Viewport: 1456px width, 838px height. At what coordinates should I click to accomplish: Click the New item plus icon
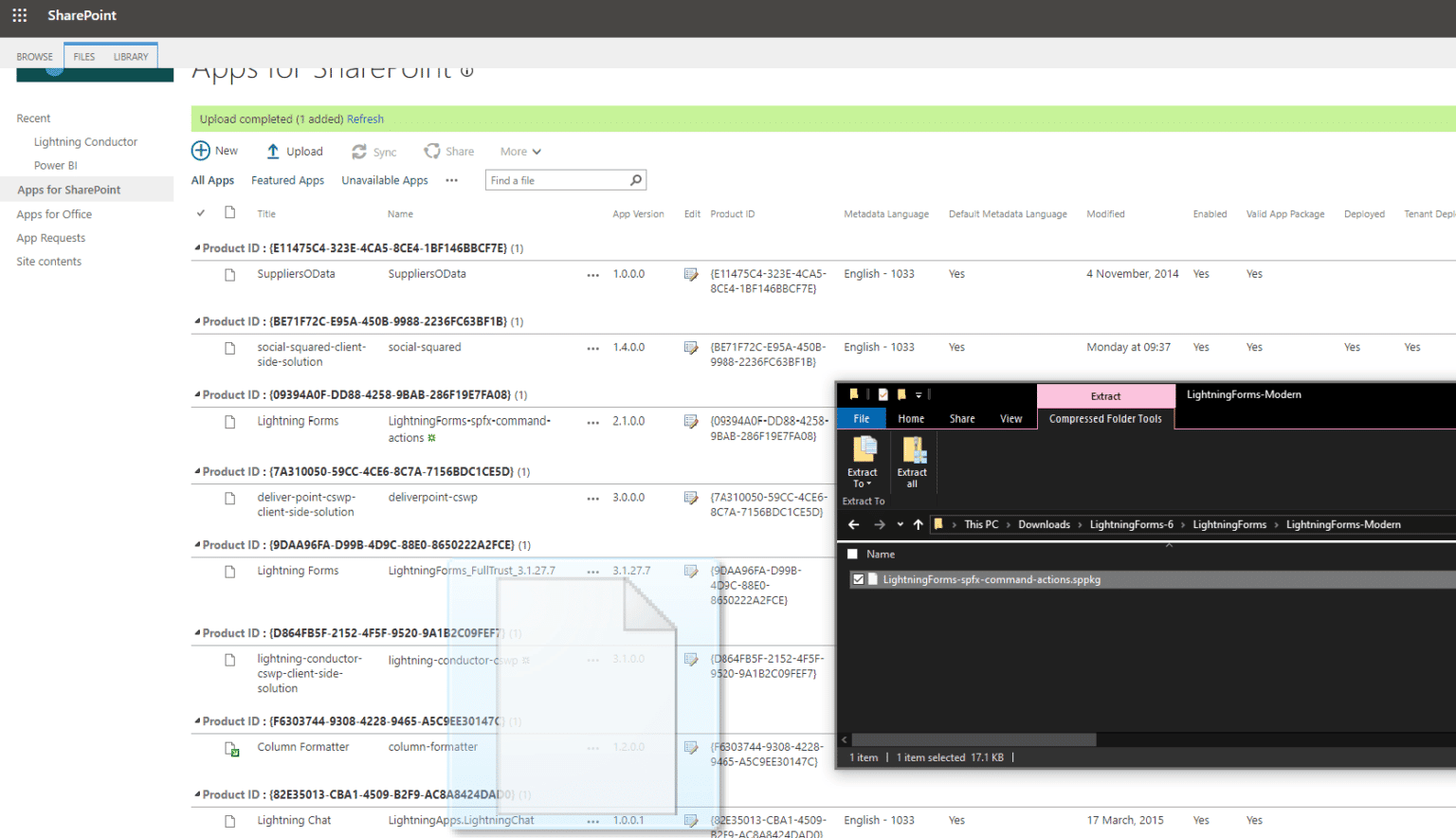(201, 150)
